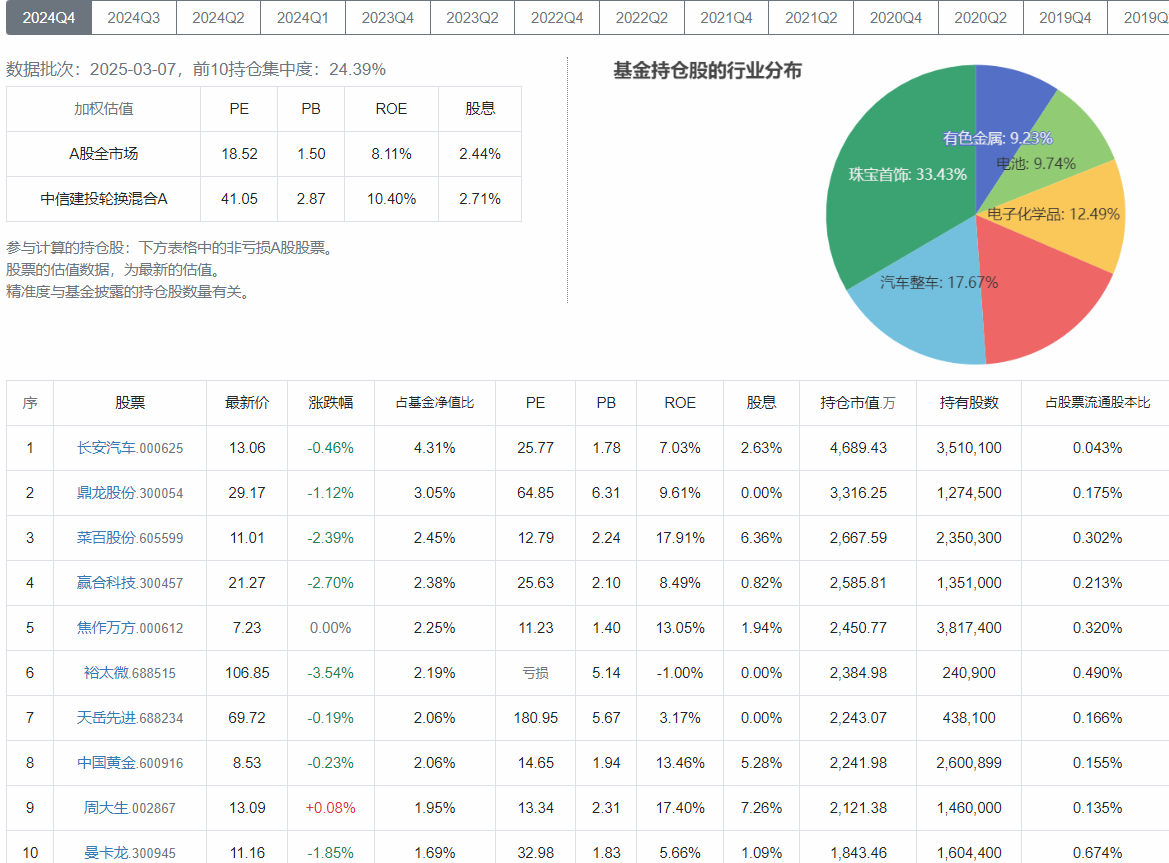
Task: Click the 106.85 latest price cell
Action: [x=247, y=673]
